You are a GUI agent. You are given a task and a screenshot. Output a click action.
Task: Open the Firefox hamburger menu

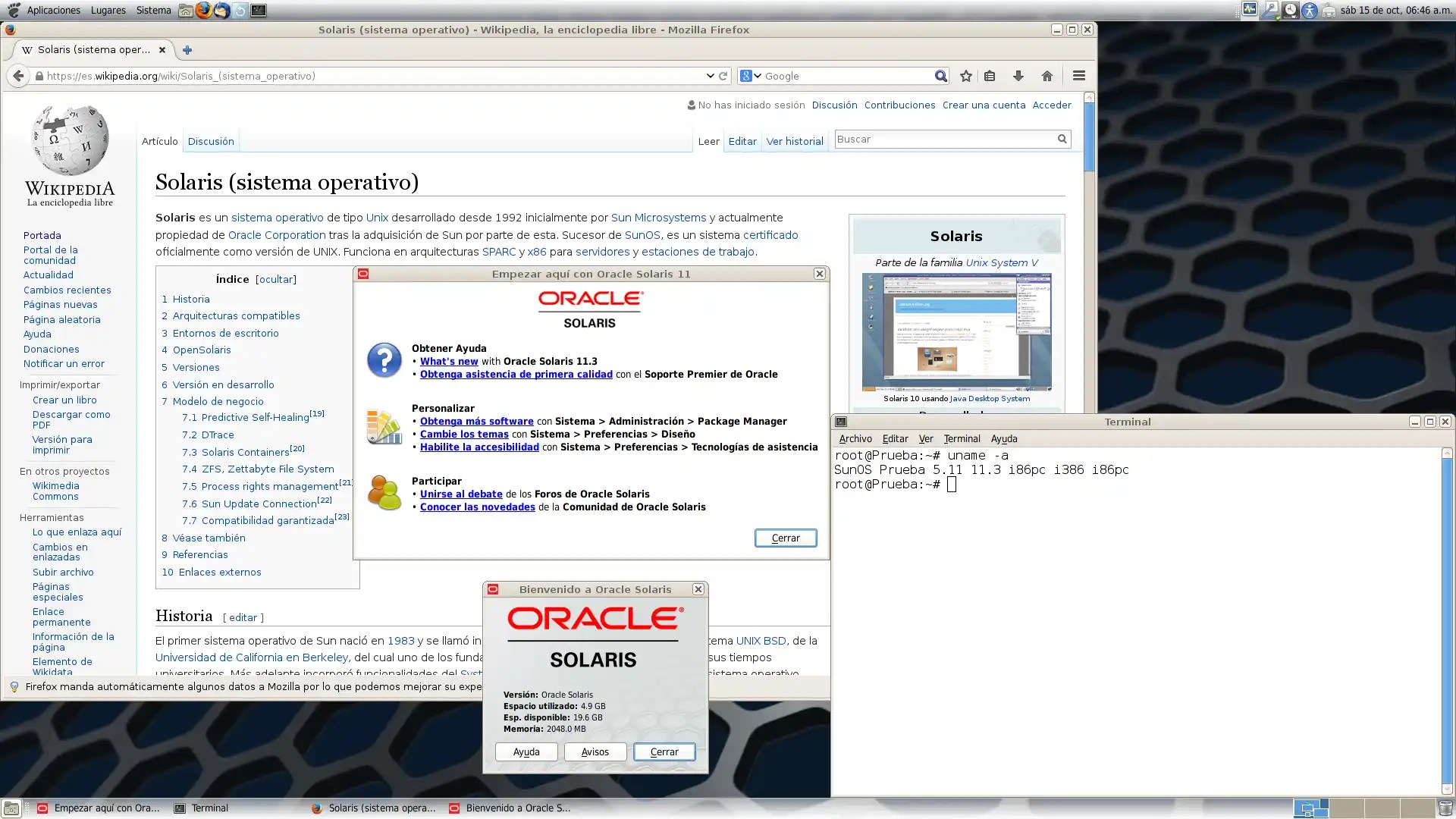(x=1078, y=76)
